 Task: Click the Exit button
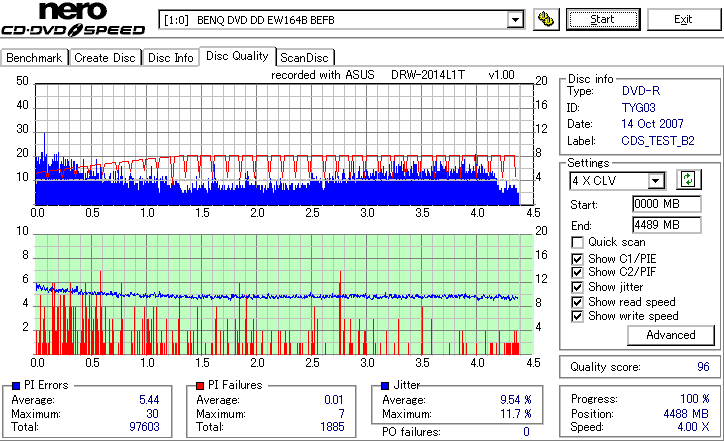coord(683,19)
